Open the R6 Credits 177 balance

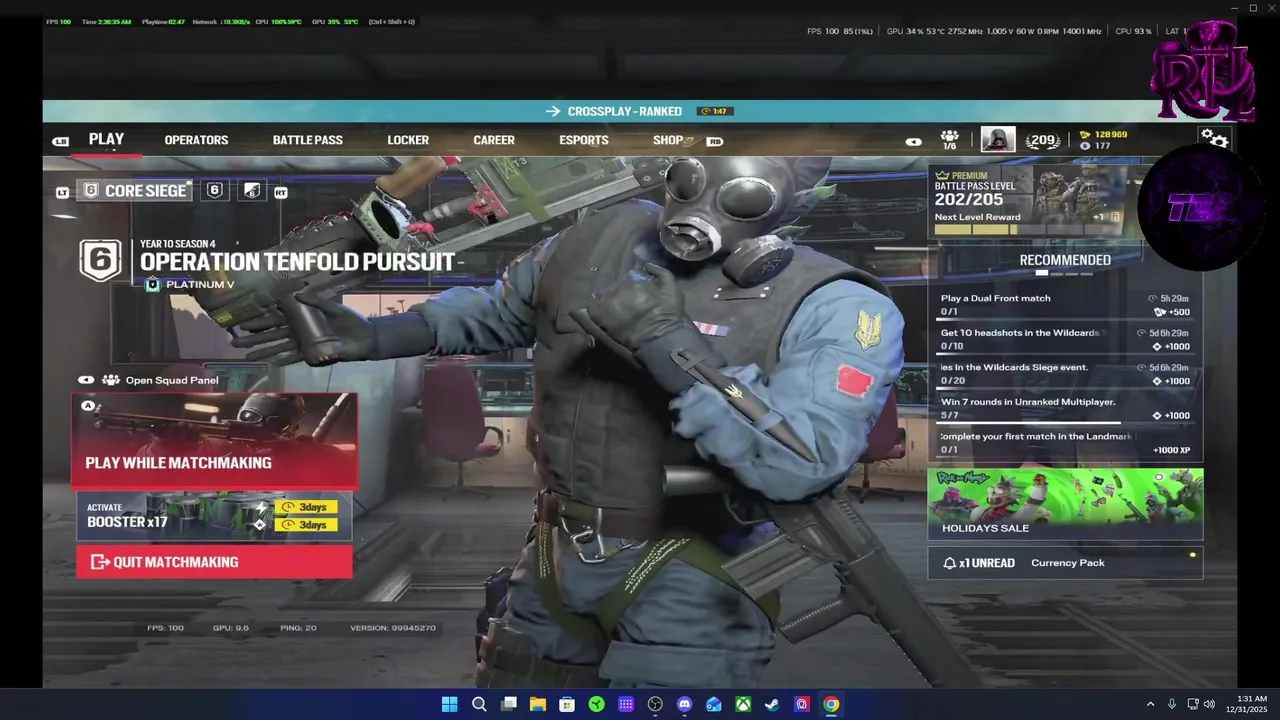click(x=1096, y=146)
